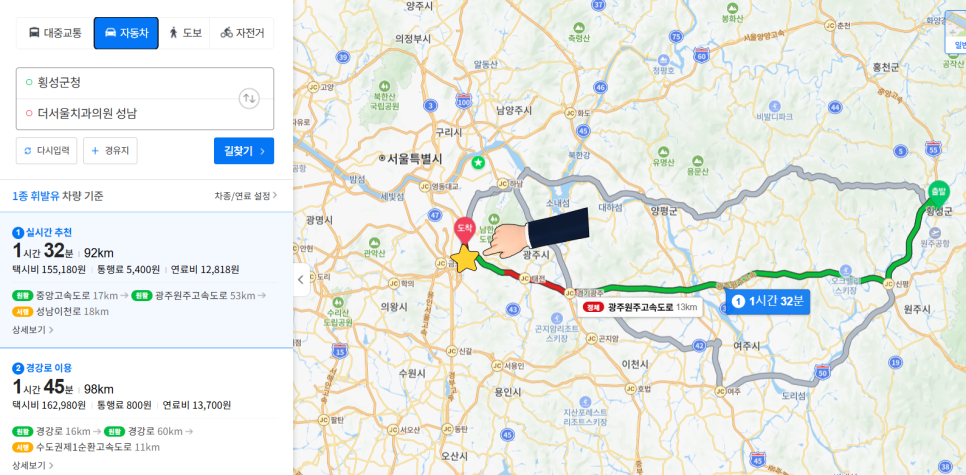Expand 상세보기 for the 경강로 이용 route
The height and width of the screenshot is (475, 966).
click(33, 465)
